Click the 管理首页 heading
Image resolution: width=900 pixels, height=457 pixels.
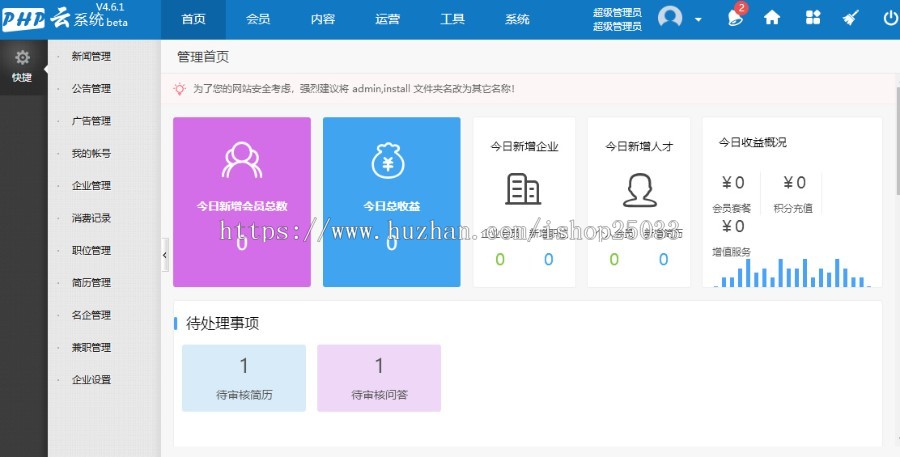[203, 57]
